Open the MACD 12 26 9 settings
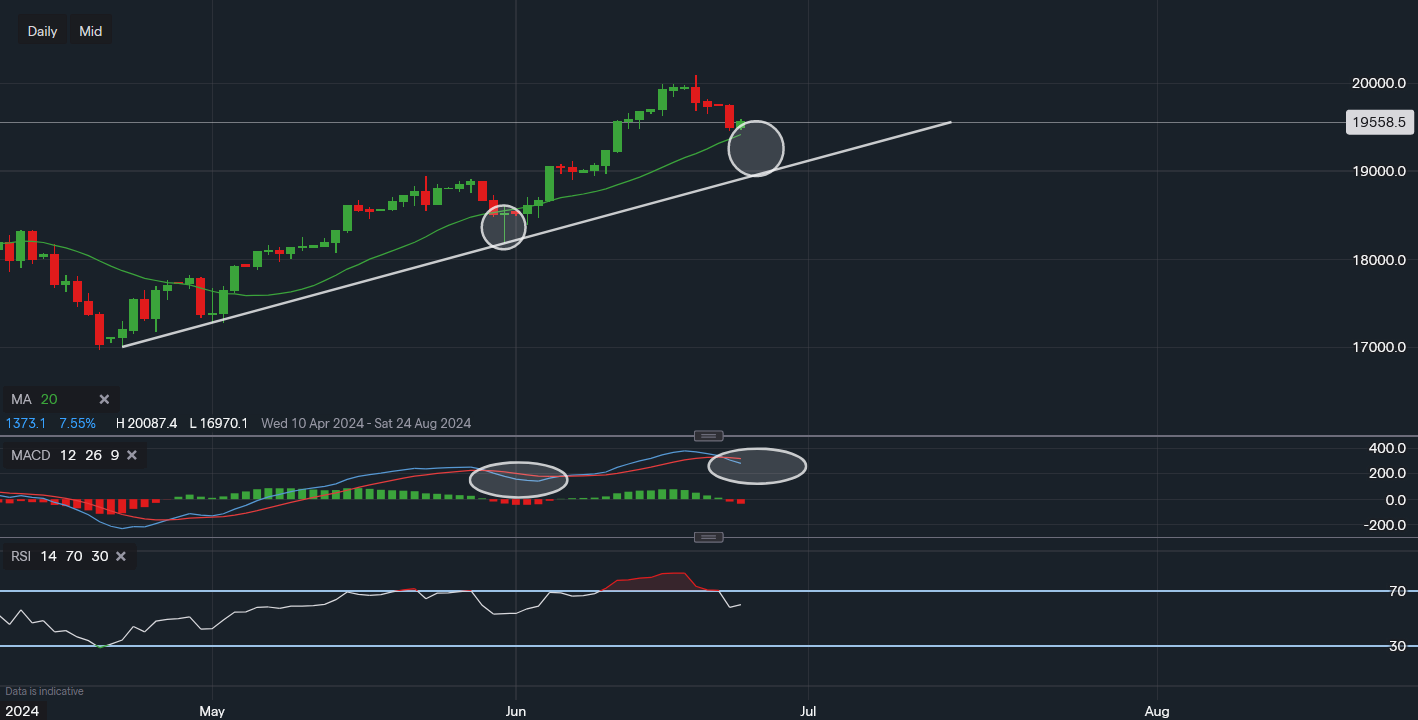 [x=65, y=455]
